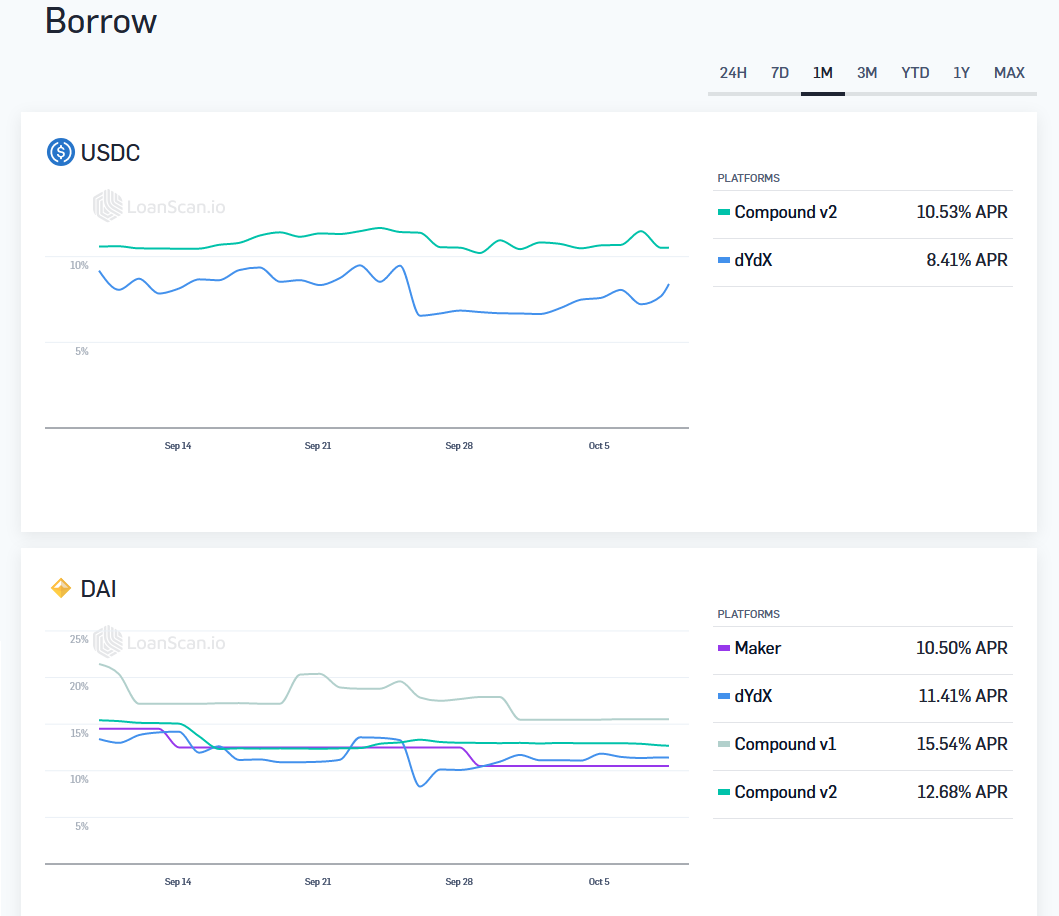Show MAX time range data
The height and width of the screenshot is (916, 1059).
pos(1009,73)
